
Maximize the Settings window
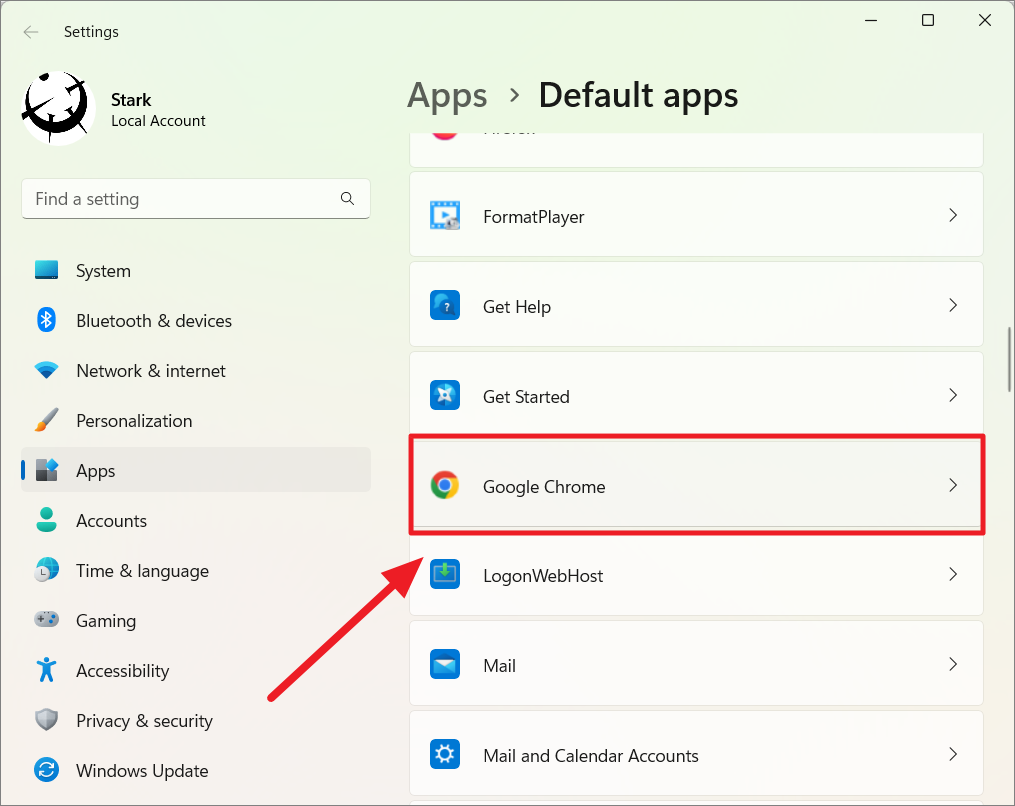(x=928, y=21)
